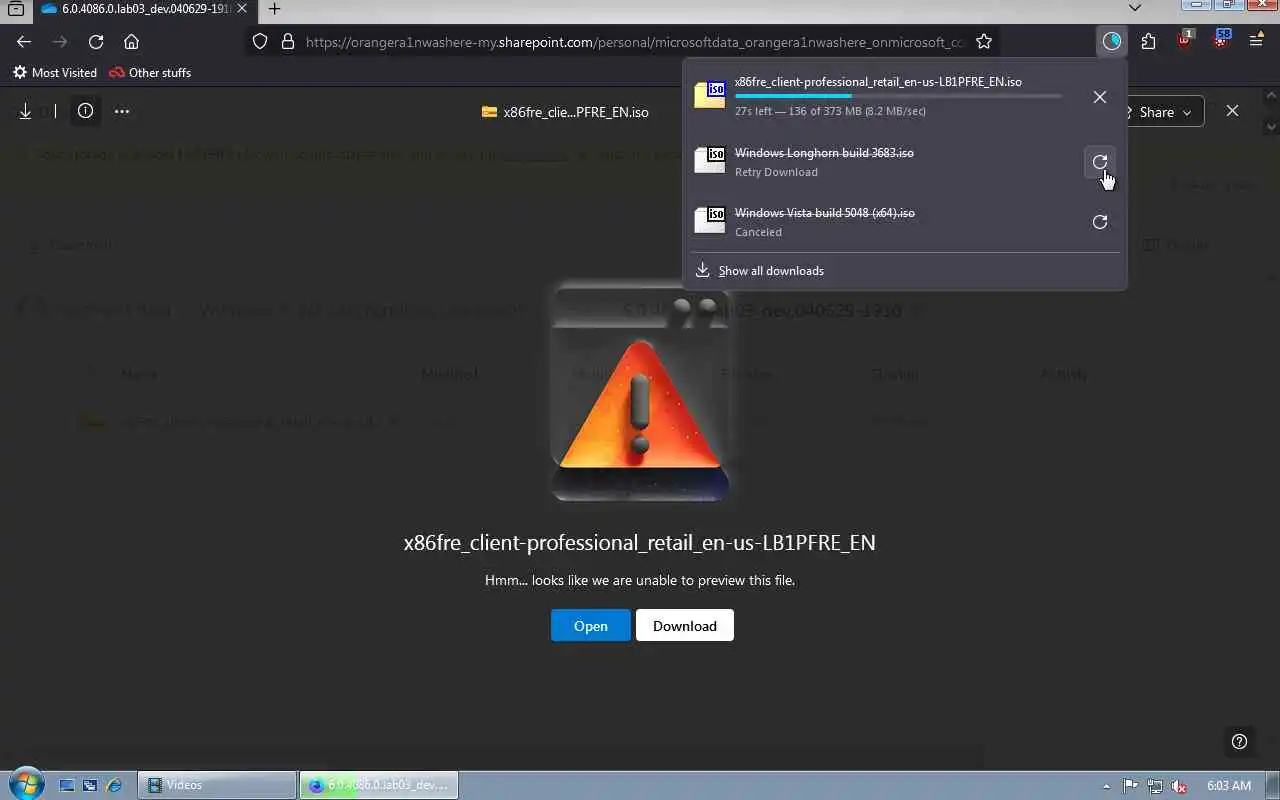This screenshot has width=1280, height=800.
Task: Open the help question mark button
Action: pyautogui.click(x=1239, y=741)
